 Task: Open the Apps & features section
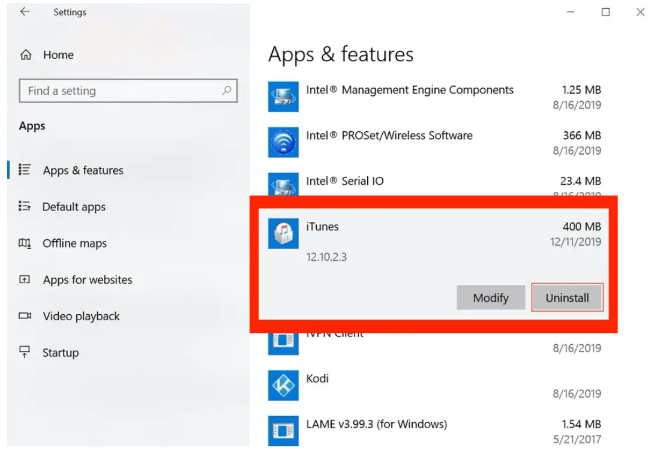pyautogui.click(x=83, y=171)
